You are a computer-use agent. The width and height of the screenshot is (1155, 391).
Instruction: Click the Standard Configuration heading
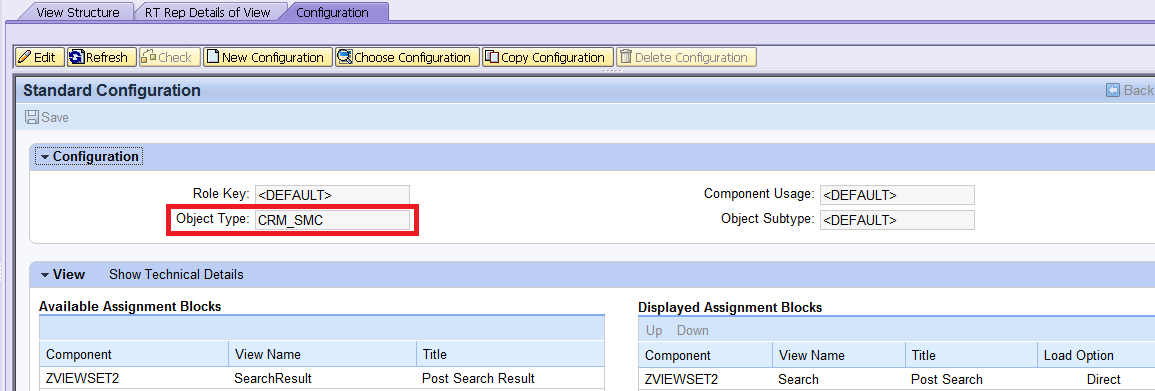(112, 91)
